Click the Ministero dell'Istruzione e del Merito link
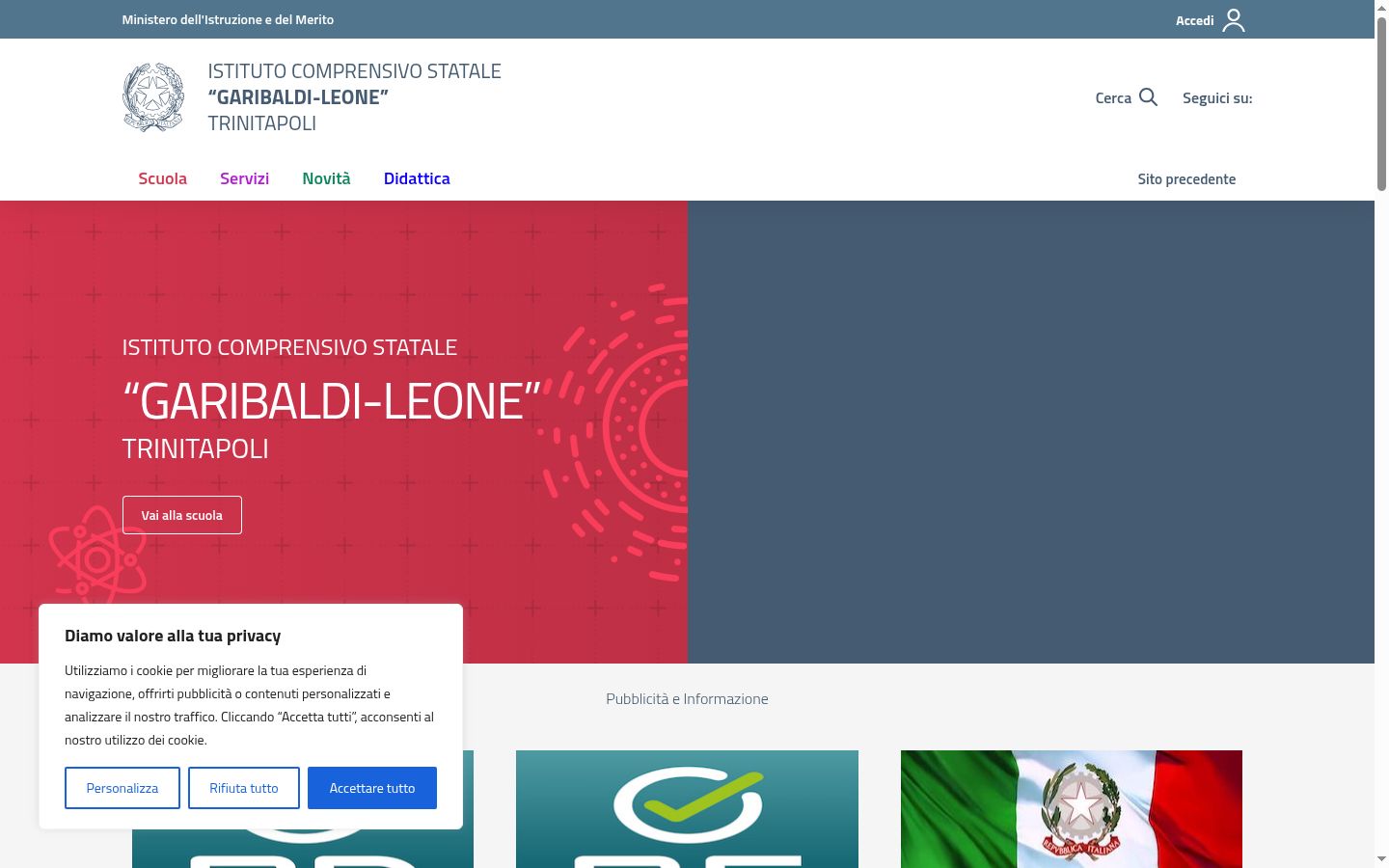The width and height of the screenshot is (1389, 868). pos(228,19)
